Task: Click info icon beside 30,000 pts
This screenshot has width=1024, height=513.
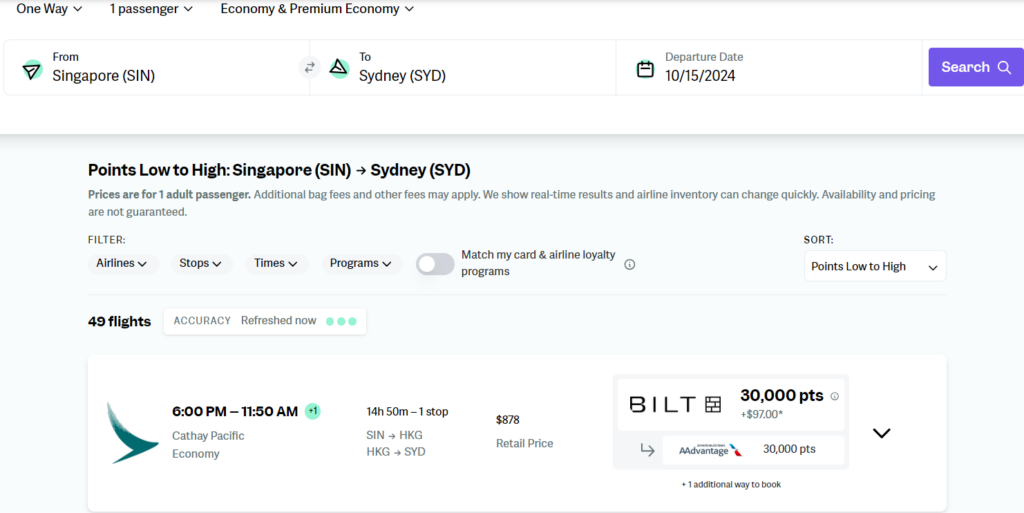Action: pyautogui.click(x=835, y=396)
